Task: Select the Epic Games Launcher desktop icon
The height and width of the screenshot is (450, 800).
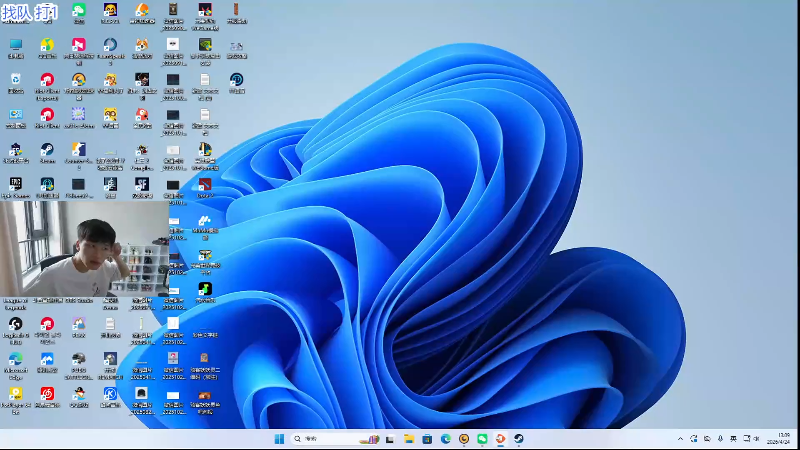Action: [15, 185]
